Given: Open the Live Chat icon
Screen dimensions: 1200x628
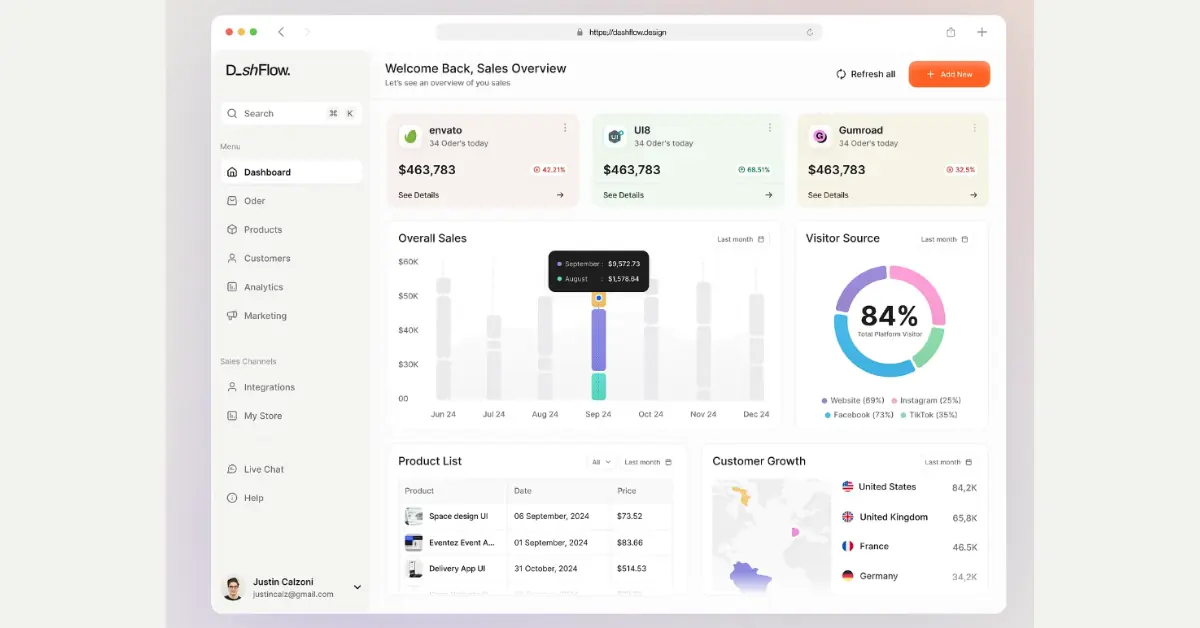Looking at the screenshot, I should (232, 469).
